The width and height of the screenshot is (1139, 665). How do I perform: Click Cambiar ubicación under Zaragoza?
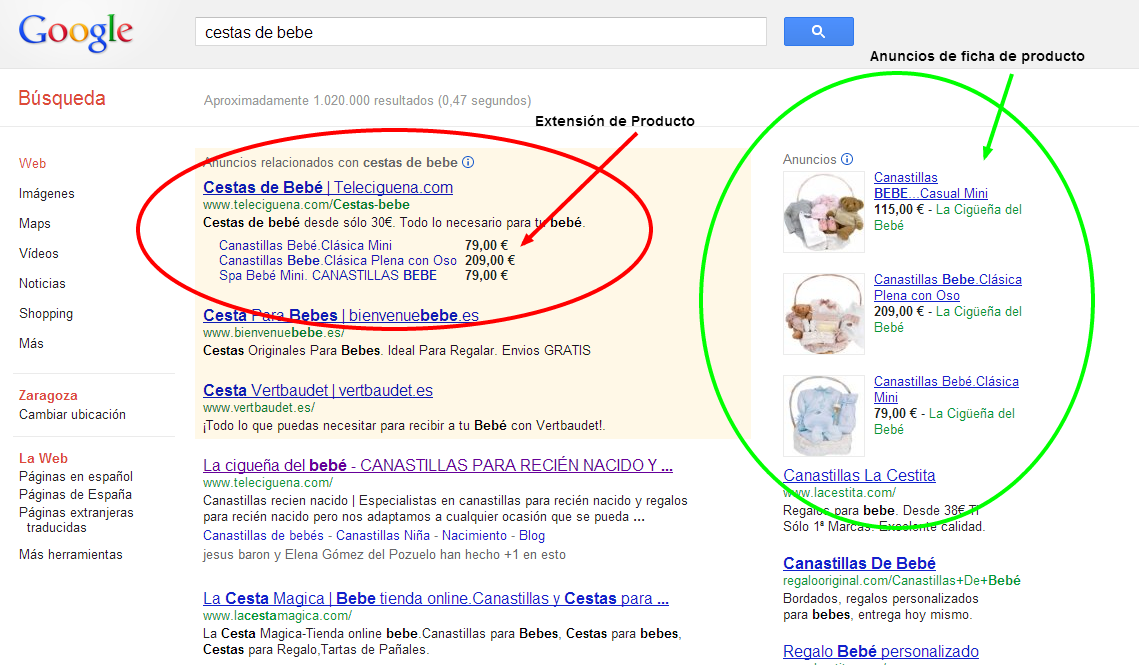(x=72, y=414)
